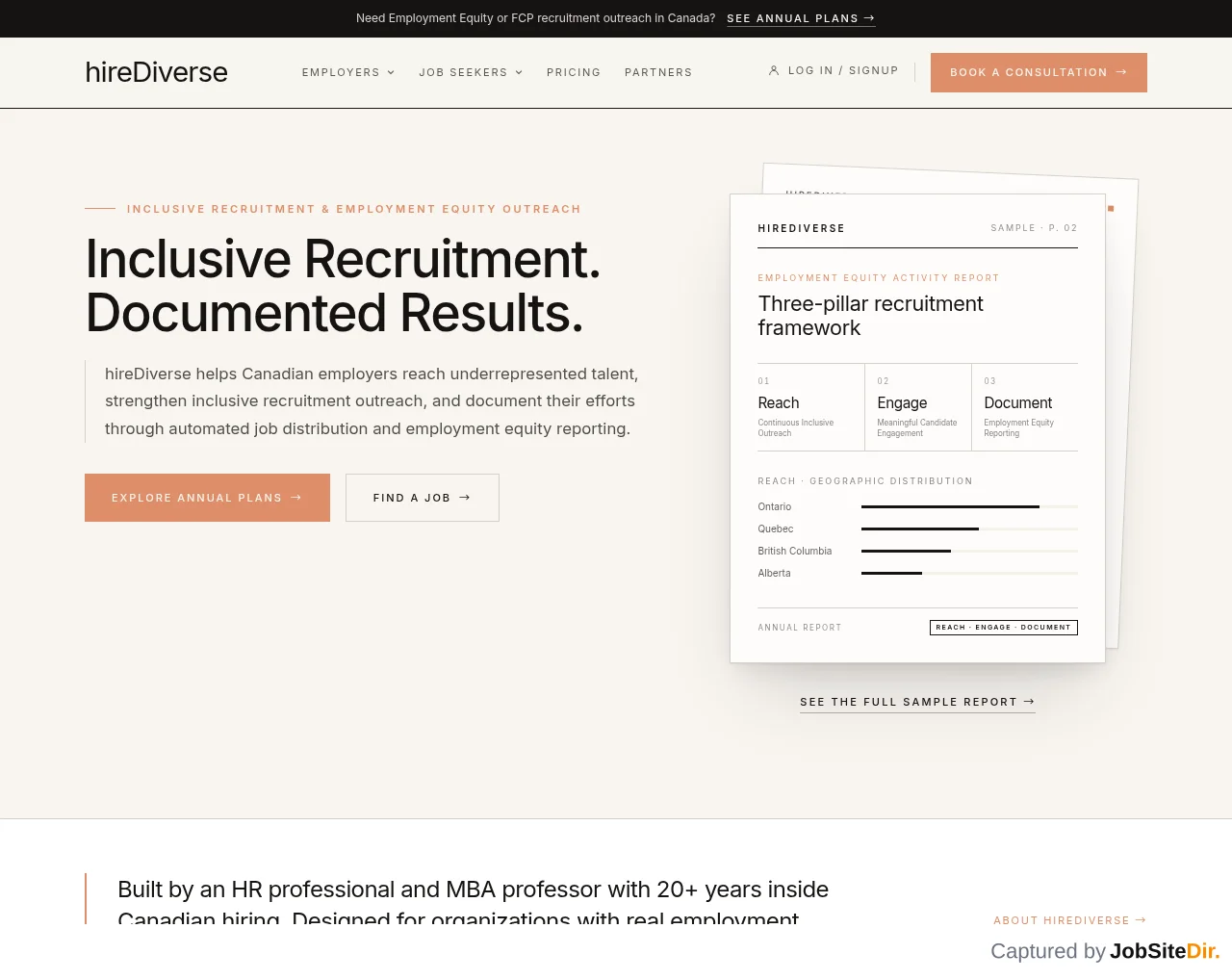Click the sample report card thumbnail
The image size is (1232, 980).
tap(917, 428)
